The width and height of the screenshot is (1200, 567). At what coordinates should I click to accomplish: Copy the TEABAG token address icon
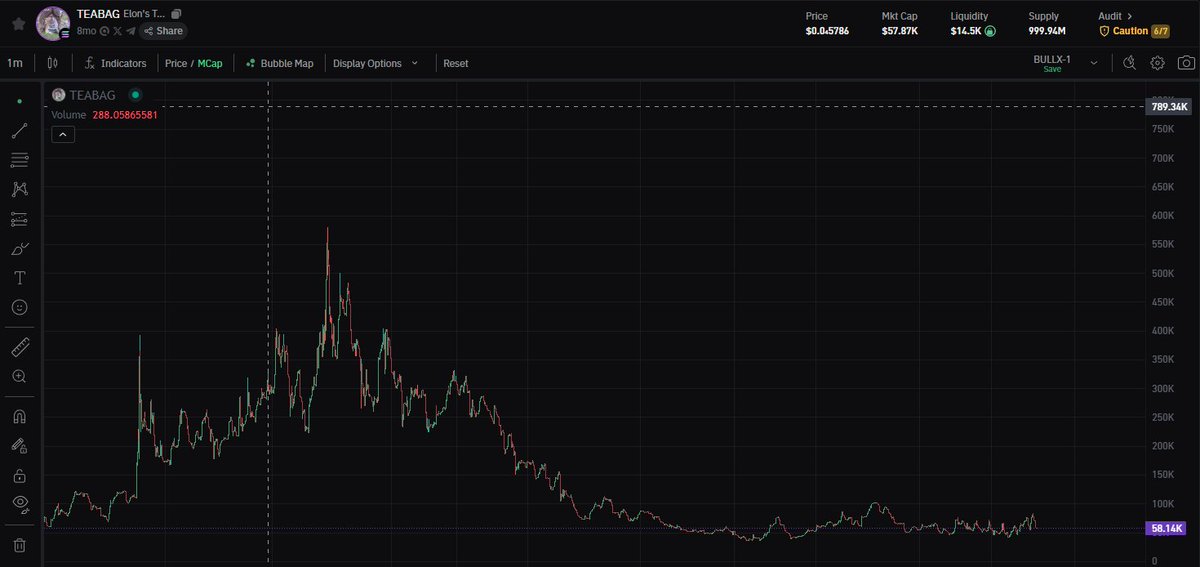coord(176,15)
